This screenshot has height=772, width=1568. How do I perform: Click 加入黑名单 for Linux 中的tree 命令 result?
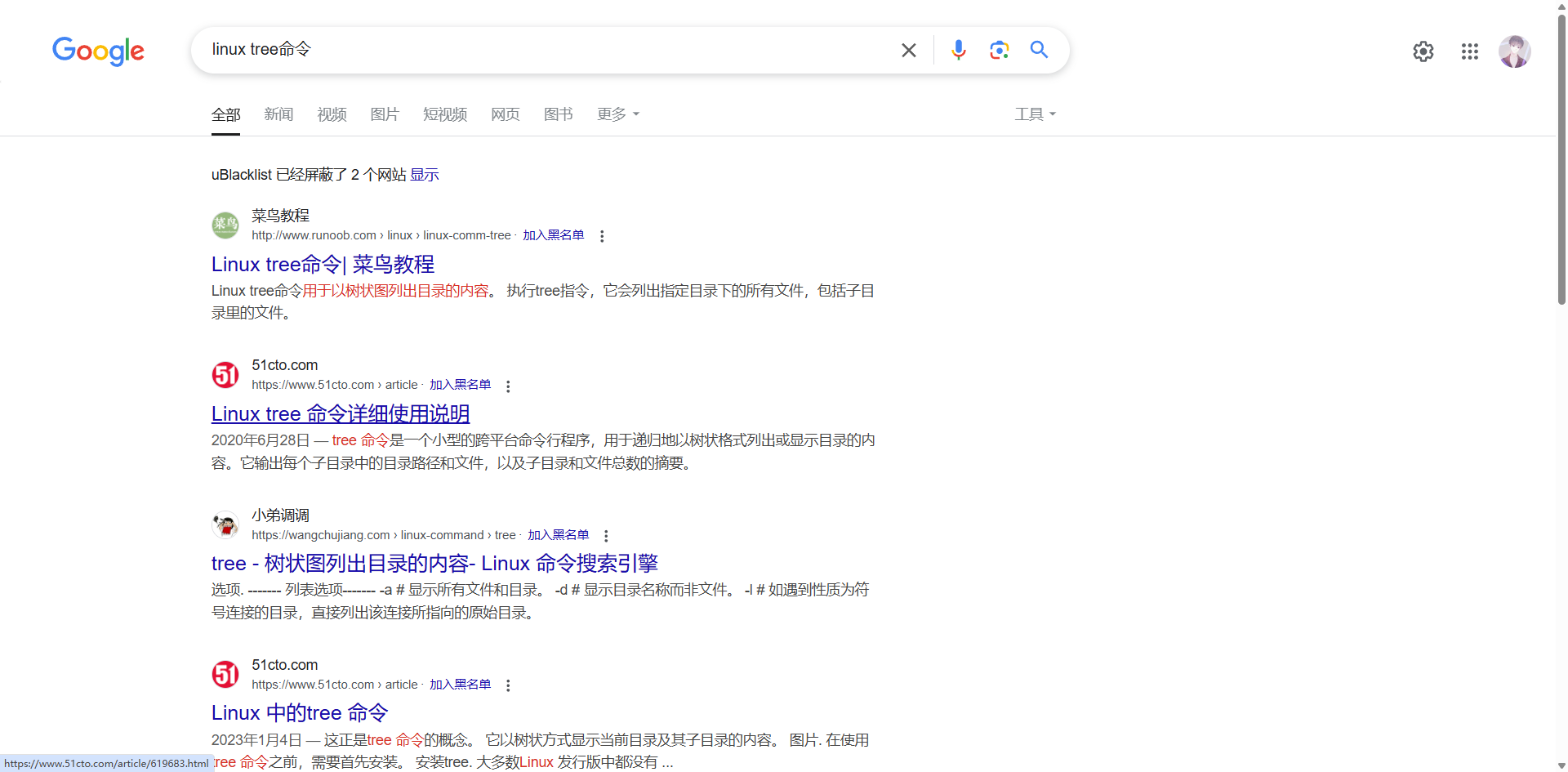(461, 685)
